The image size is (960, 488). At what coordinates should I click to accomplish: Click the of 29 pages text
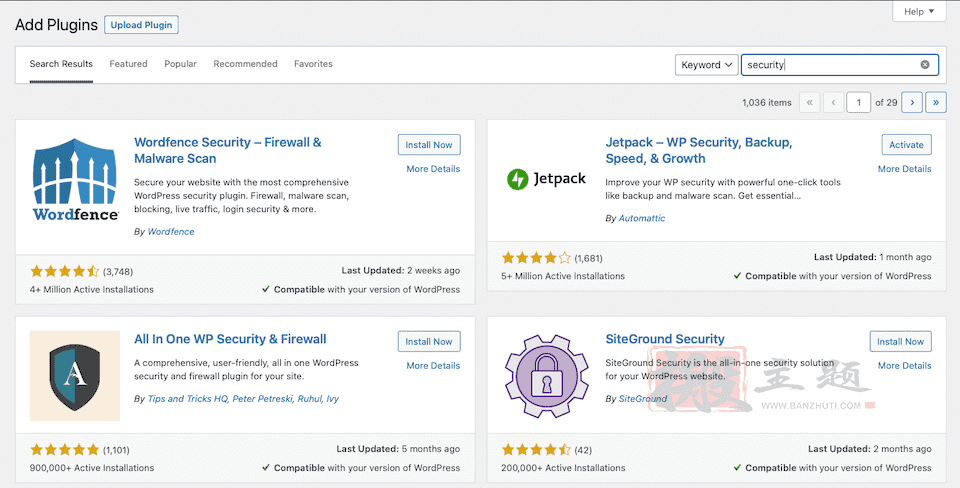(886, 103)
